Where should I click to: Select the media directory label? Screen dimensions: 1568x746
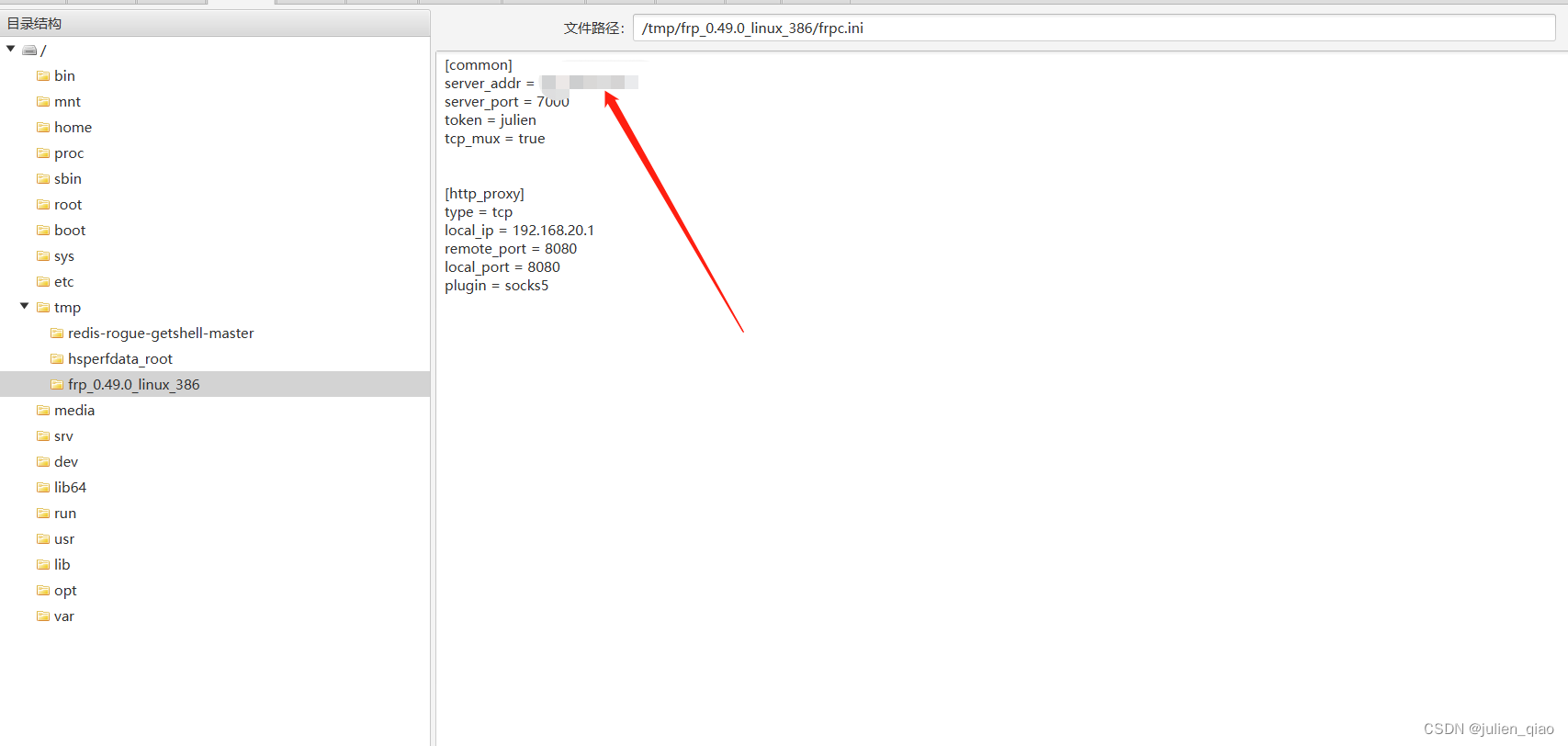(74, 411)
